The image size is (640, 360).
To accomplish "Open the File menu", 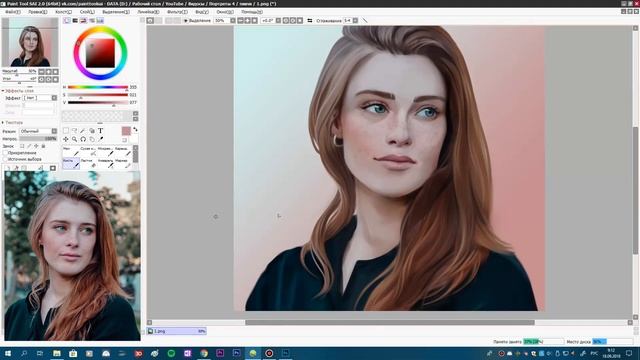I will coord(13,12).
